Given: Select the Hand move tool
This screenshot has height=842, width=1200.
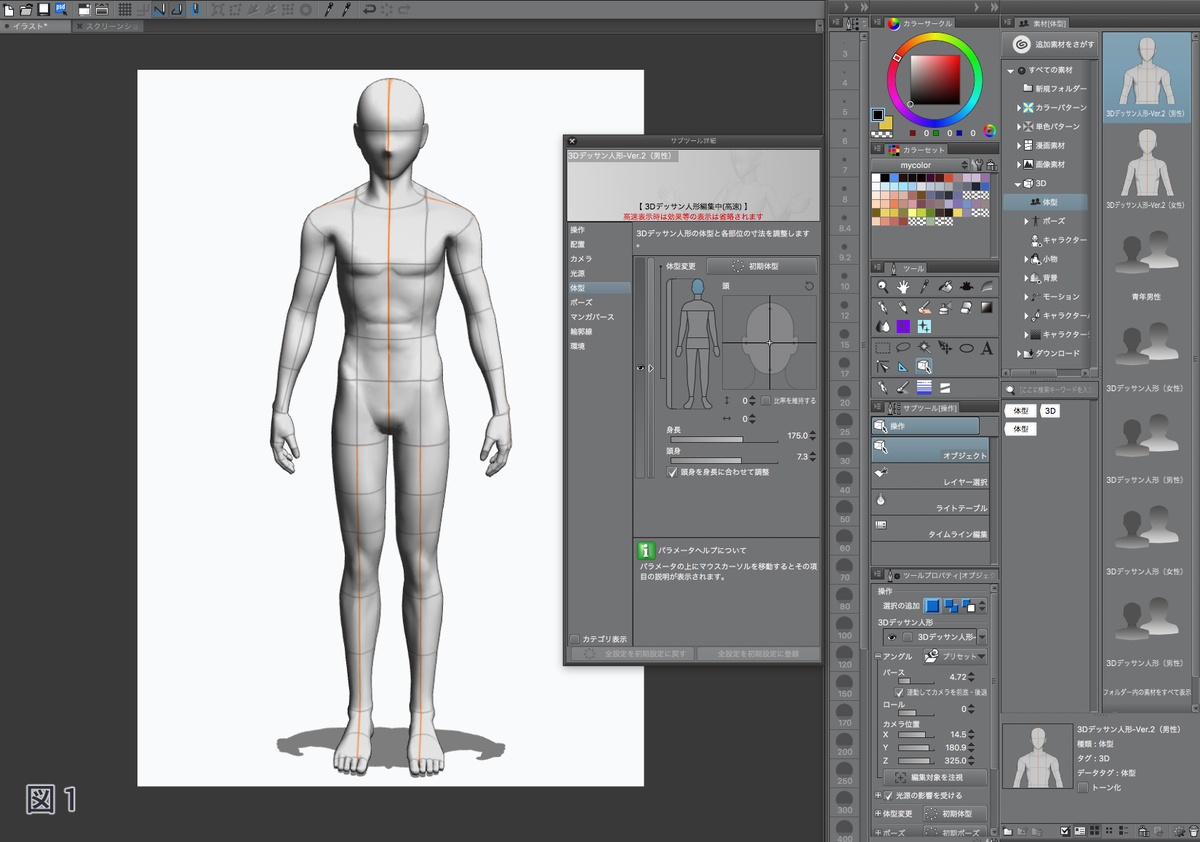Looking at the screenshot, I should tap(904, 287).
